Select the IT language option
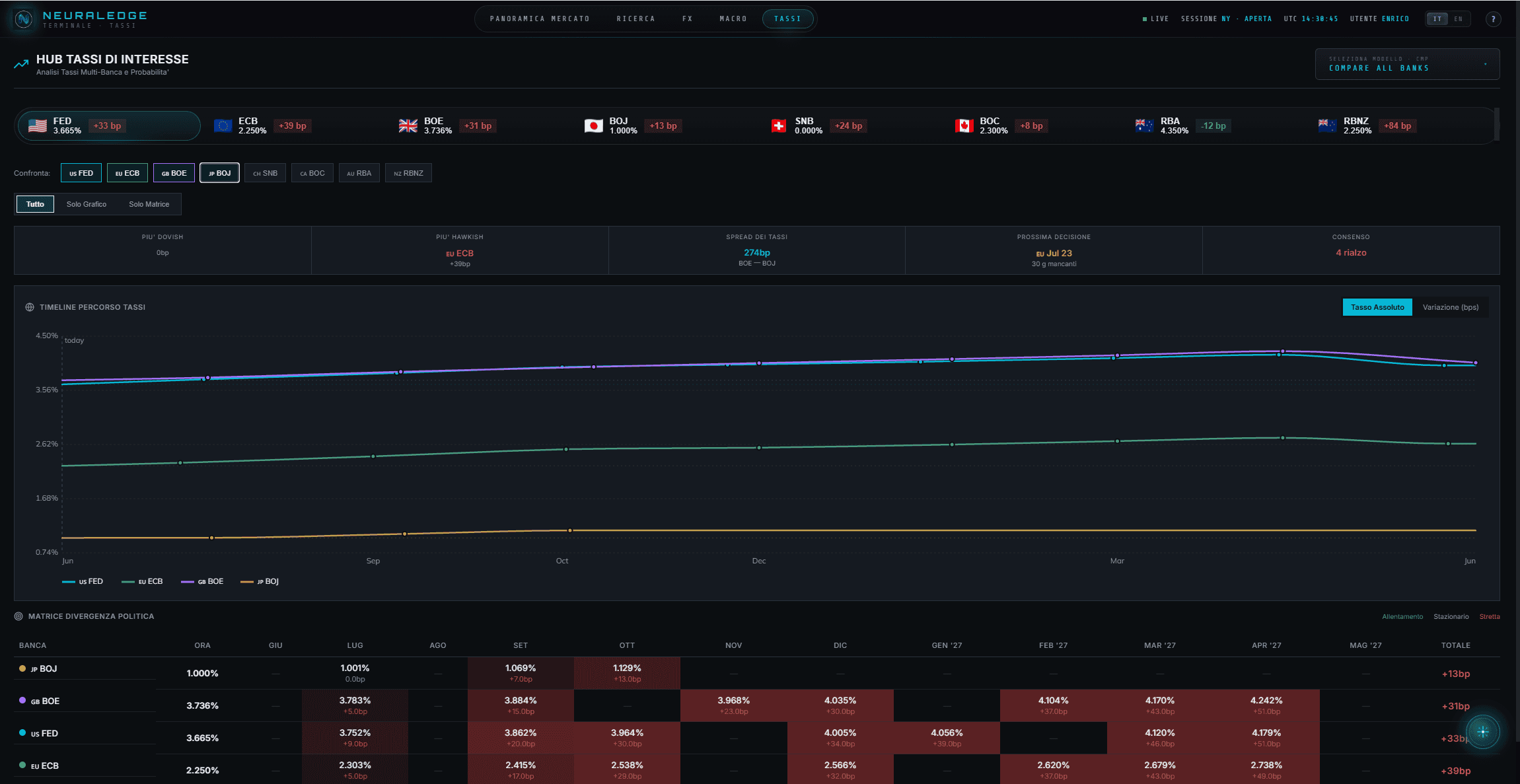This screenshot has height=784, width=1520. pyautogui.click(x=1437, y=19)
